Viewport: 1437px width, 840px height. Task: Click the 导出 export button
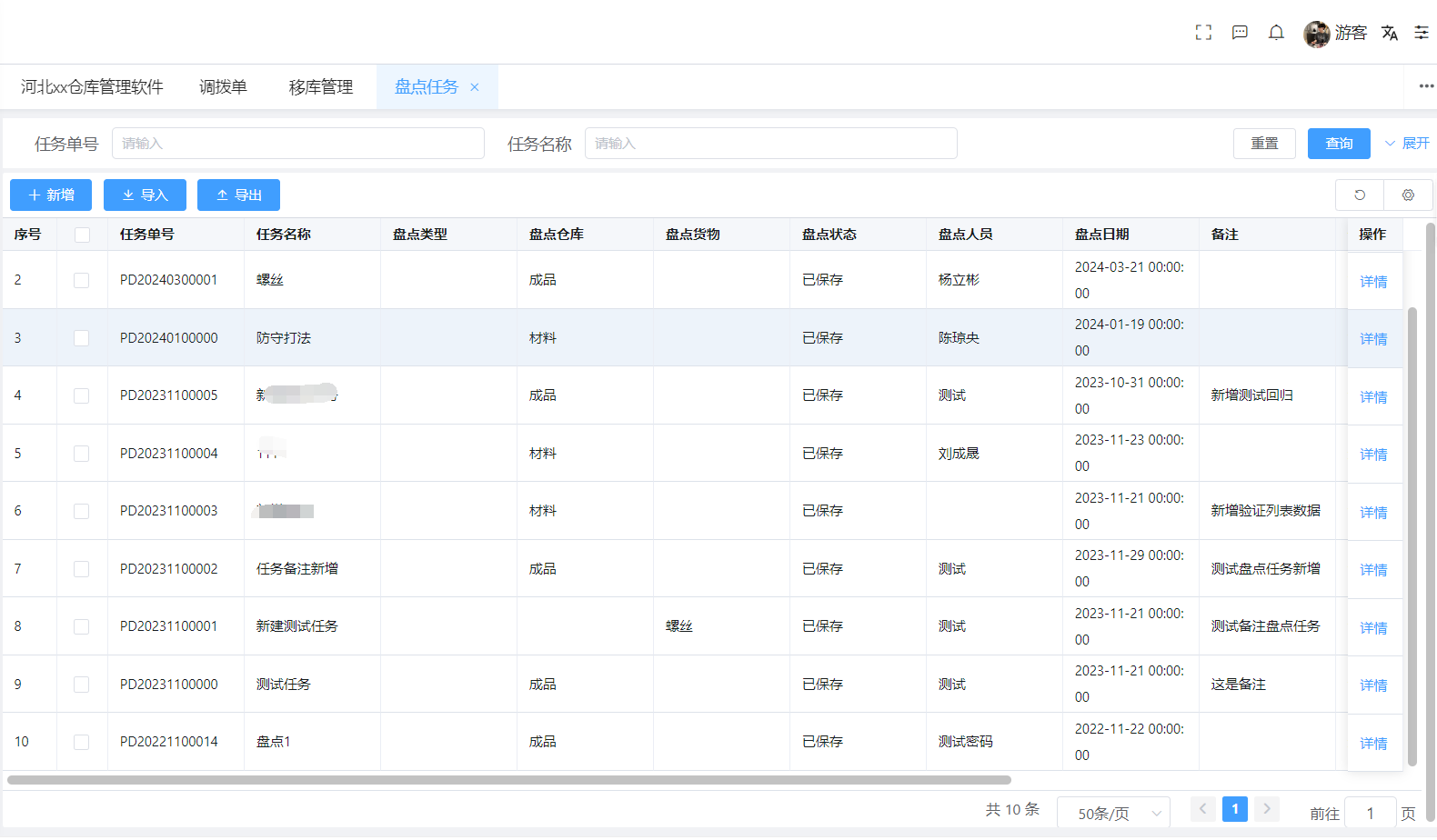[x=238, y=195]
